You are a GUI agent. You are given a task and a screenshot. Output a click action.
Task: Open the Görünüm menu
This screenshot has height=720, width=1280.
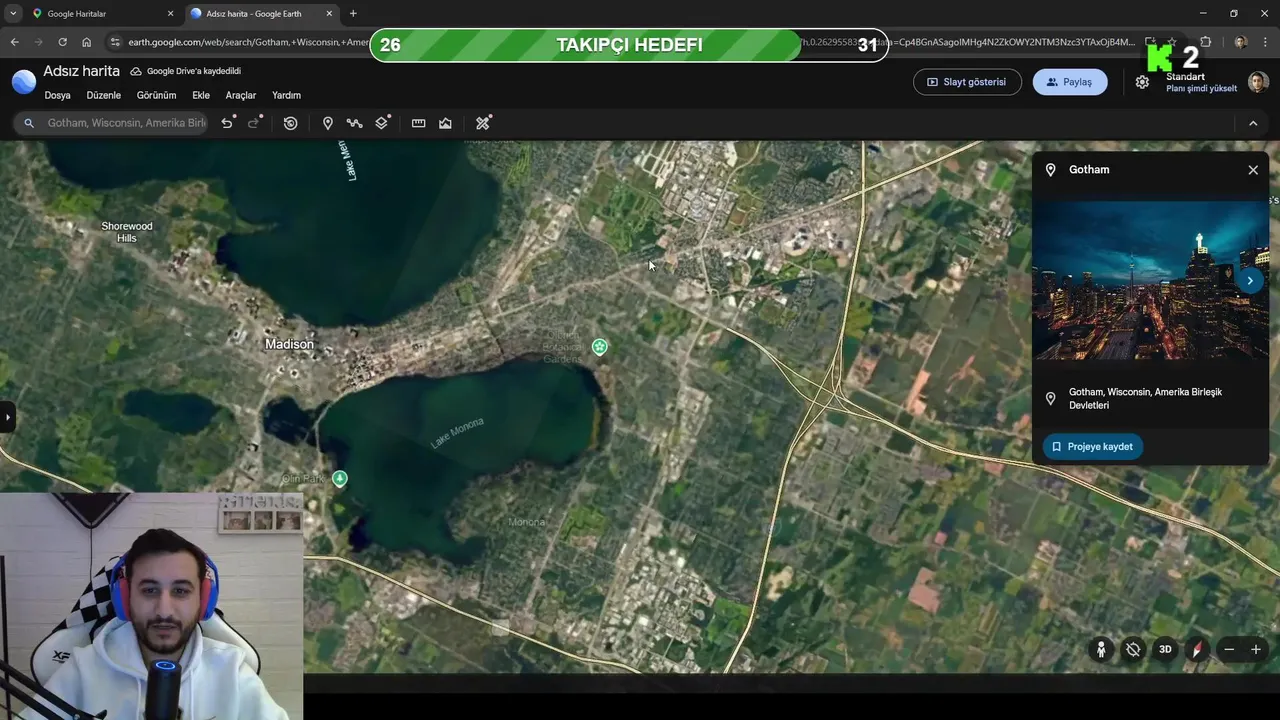(x=156, y=95)
